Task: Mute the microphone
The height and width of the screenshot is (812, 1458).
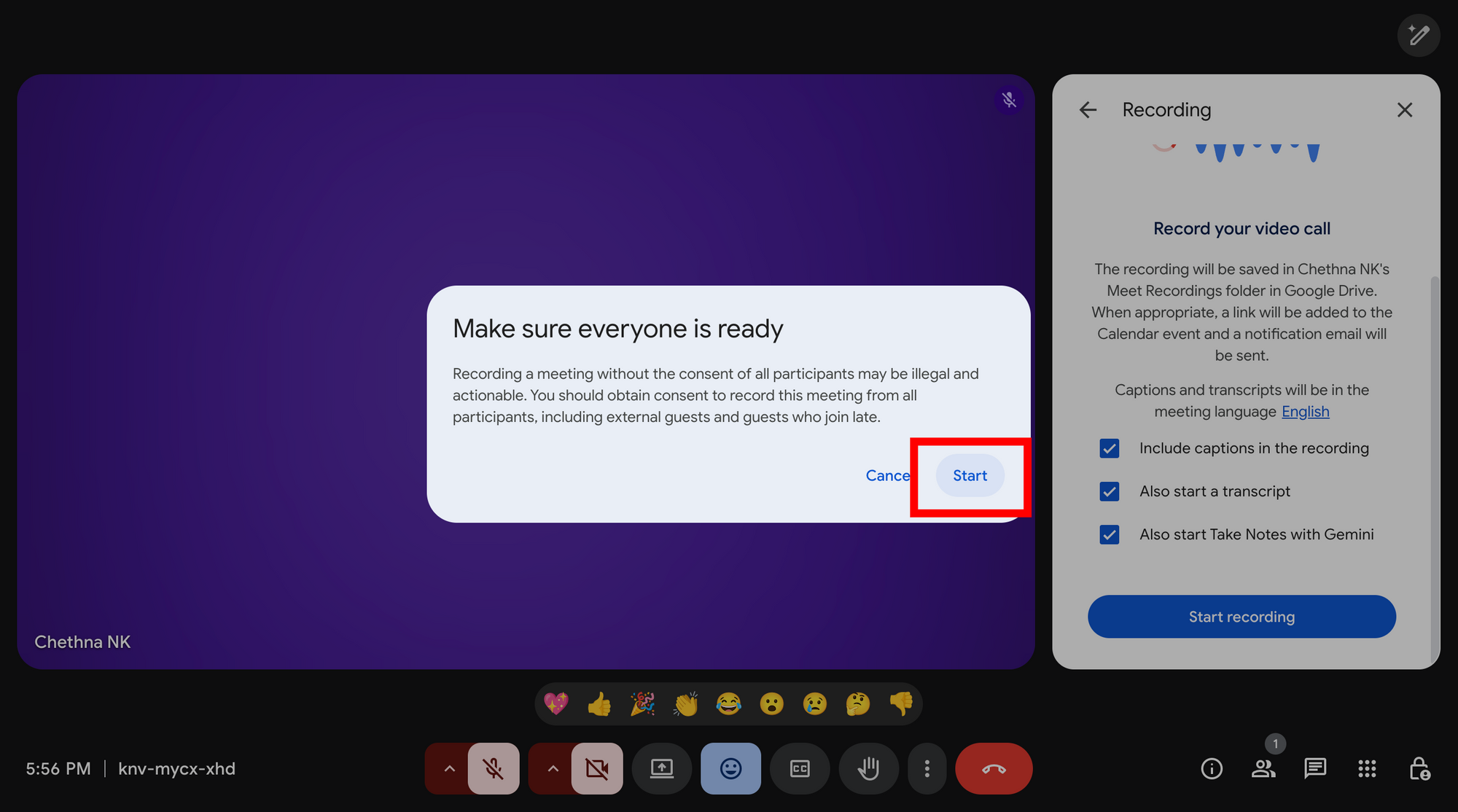Action: pos(494,768)
